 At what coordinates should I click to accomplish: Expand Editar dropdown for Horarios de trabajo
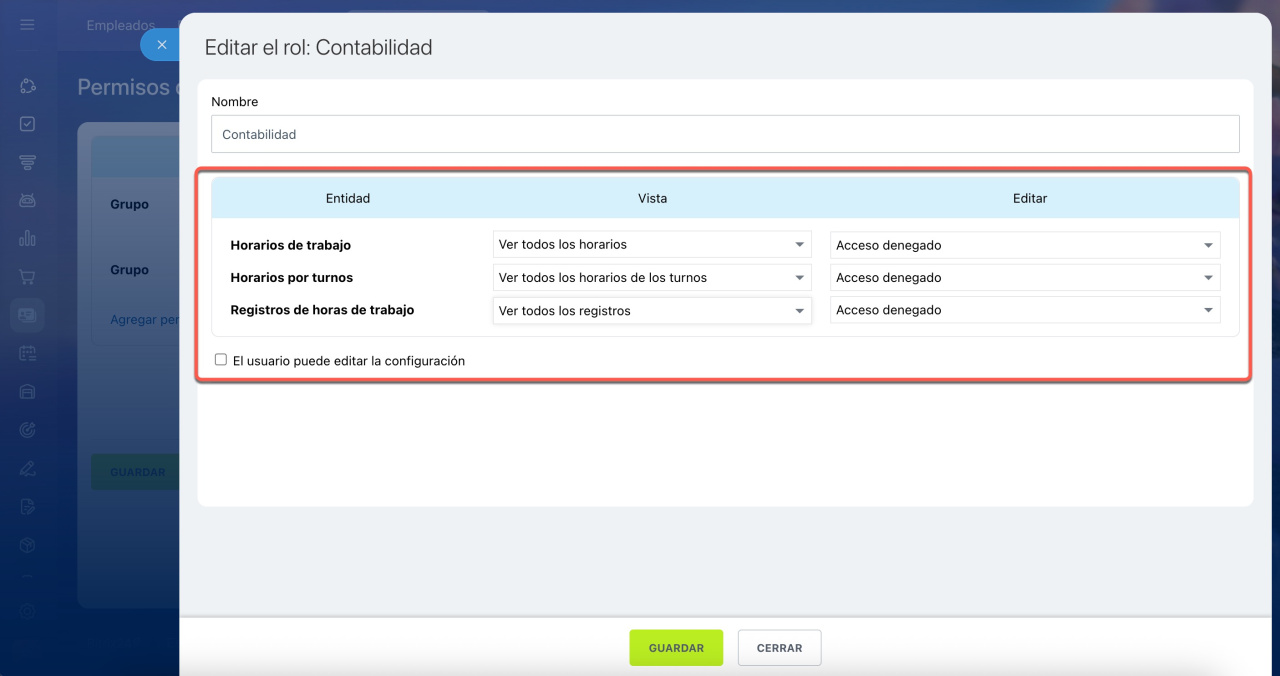[1025, 245]
